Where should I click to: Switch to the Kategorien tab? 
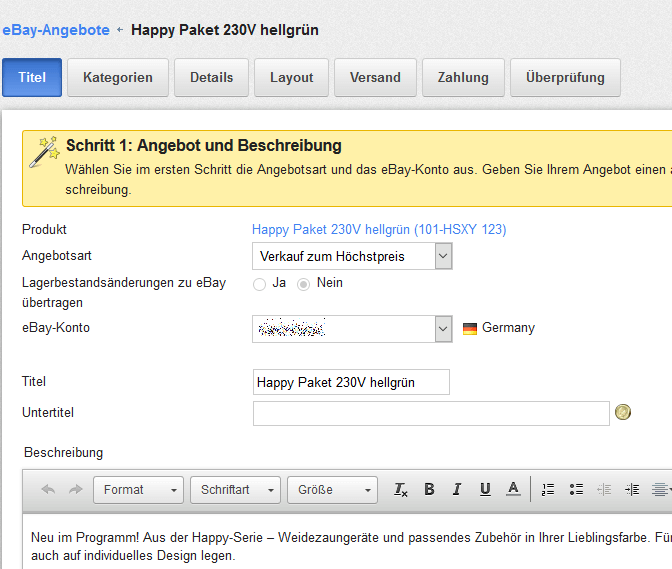coord(118,78)
